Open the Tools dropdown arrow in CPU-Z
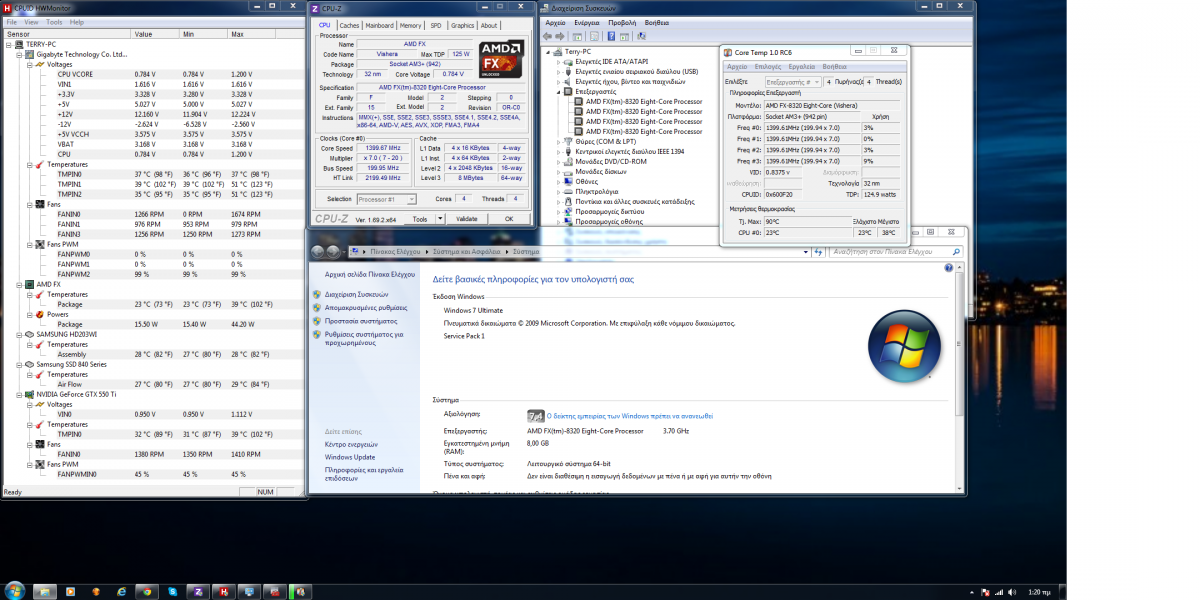Viewport: 1200px width, 600px height. pyautogui.click(x=441, y=218)
